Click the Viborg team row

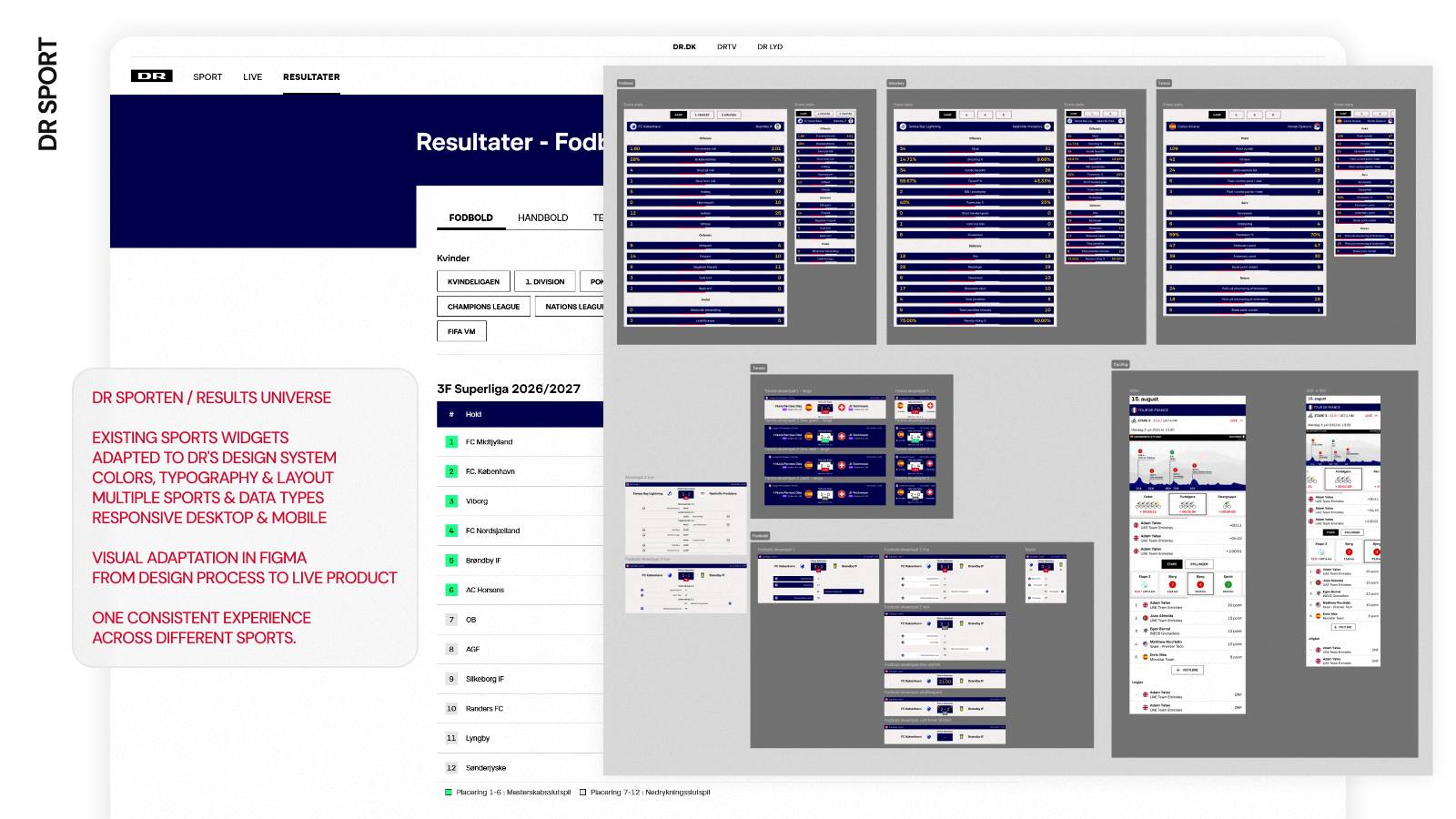coord(521,501)
